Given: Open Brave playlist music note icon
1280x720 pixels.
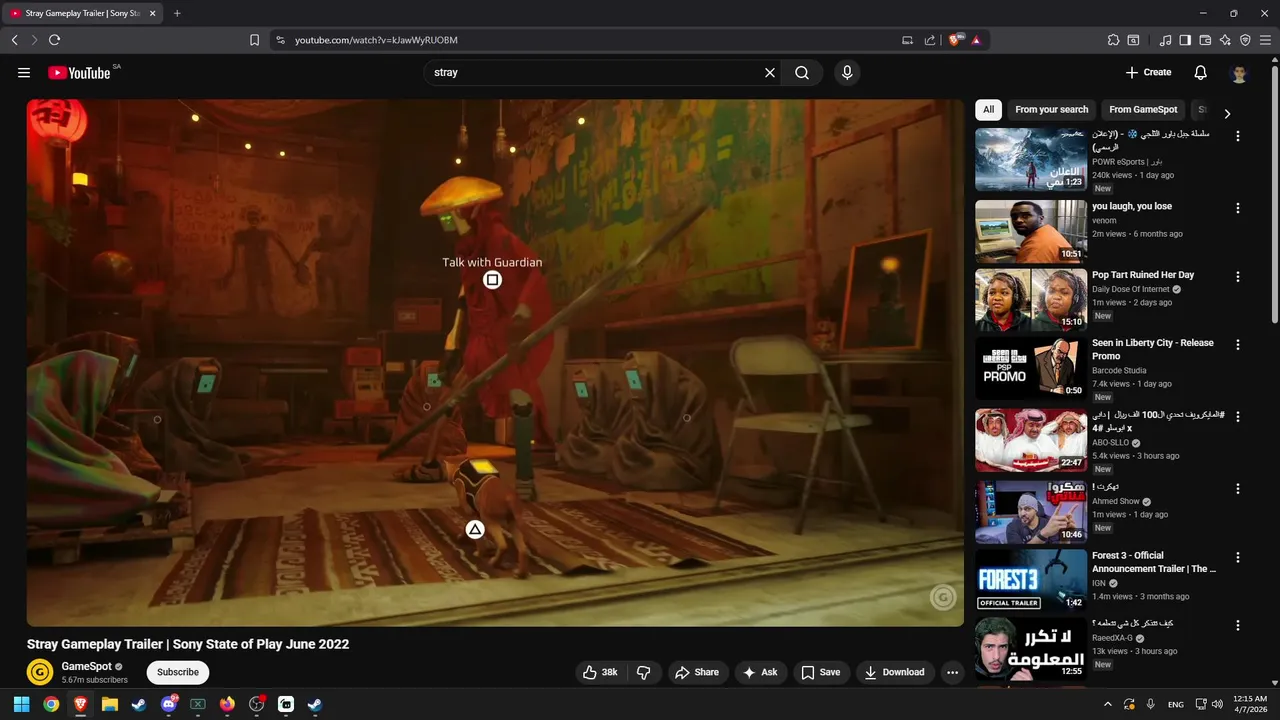Looking at the screenshot, I should point(1165,40).
